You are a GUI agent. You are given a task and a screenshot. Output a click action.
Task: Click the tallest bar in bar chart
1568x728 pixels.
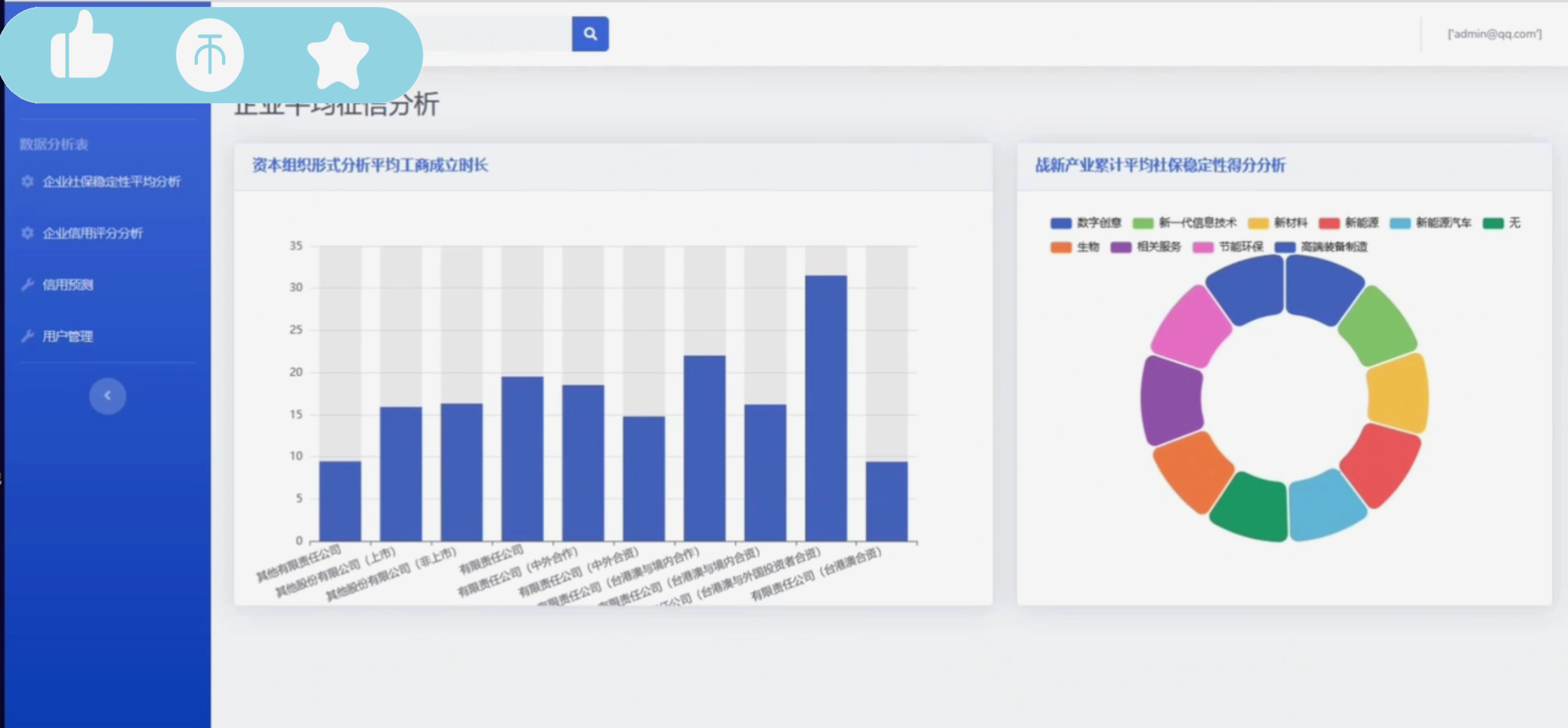(x=825, y=408)
